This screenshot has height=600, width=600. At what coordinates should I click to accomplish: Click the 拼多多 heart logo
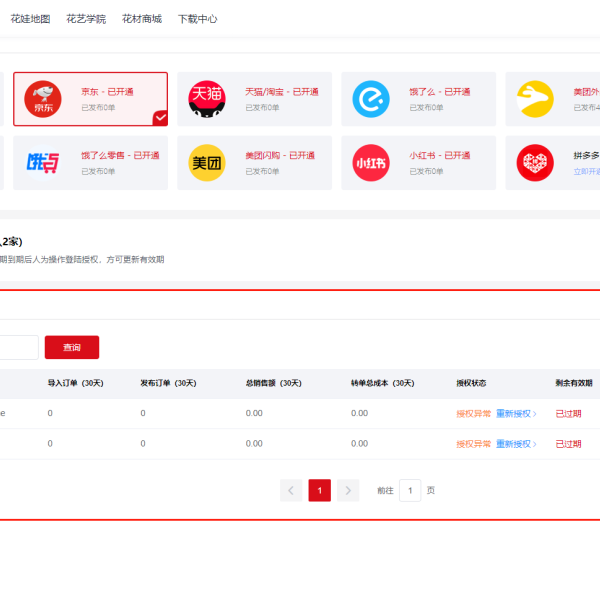535,163
